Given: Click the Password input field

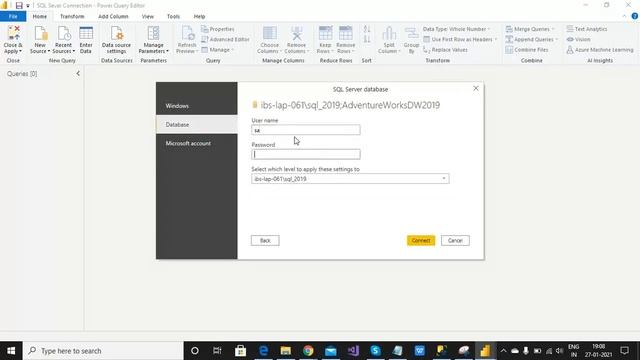Looking at the screenshot, I should tap(306, 154).
